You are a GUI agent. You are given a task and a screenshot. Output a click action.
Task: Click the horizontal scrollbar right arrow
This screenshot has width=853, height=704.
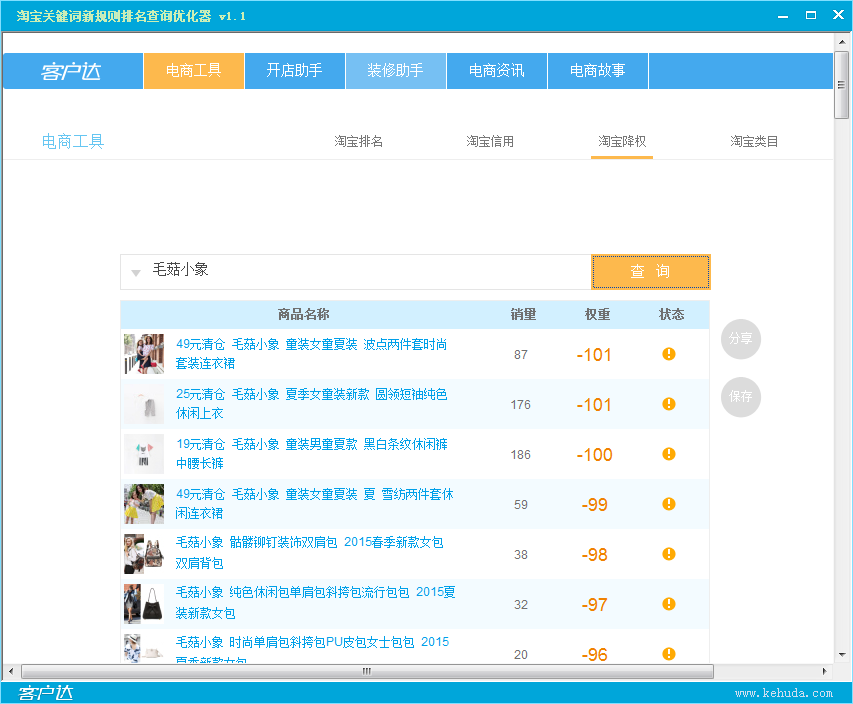[825, 671]
